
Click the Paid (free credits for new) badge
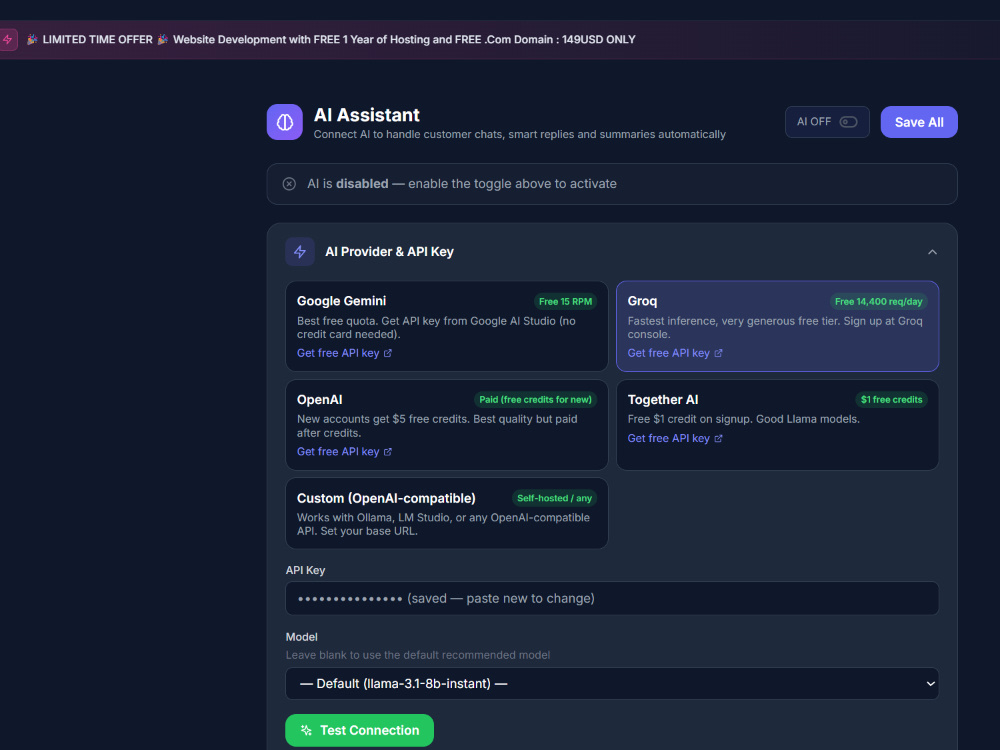[x=535, y=400]
